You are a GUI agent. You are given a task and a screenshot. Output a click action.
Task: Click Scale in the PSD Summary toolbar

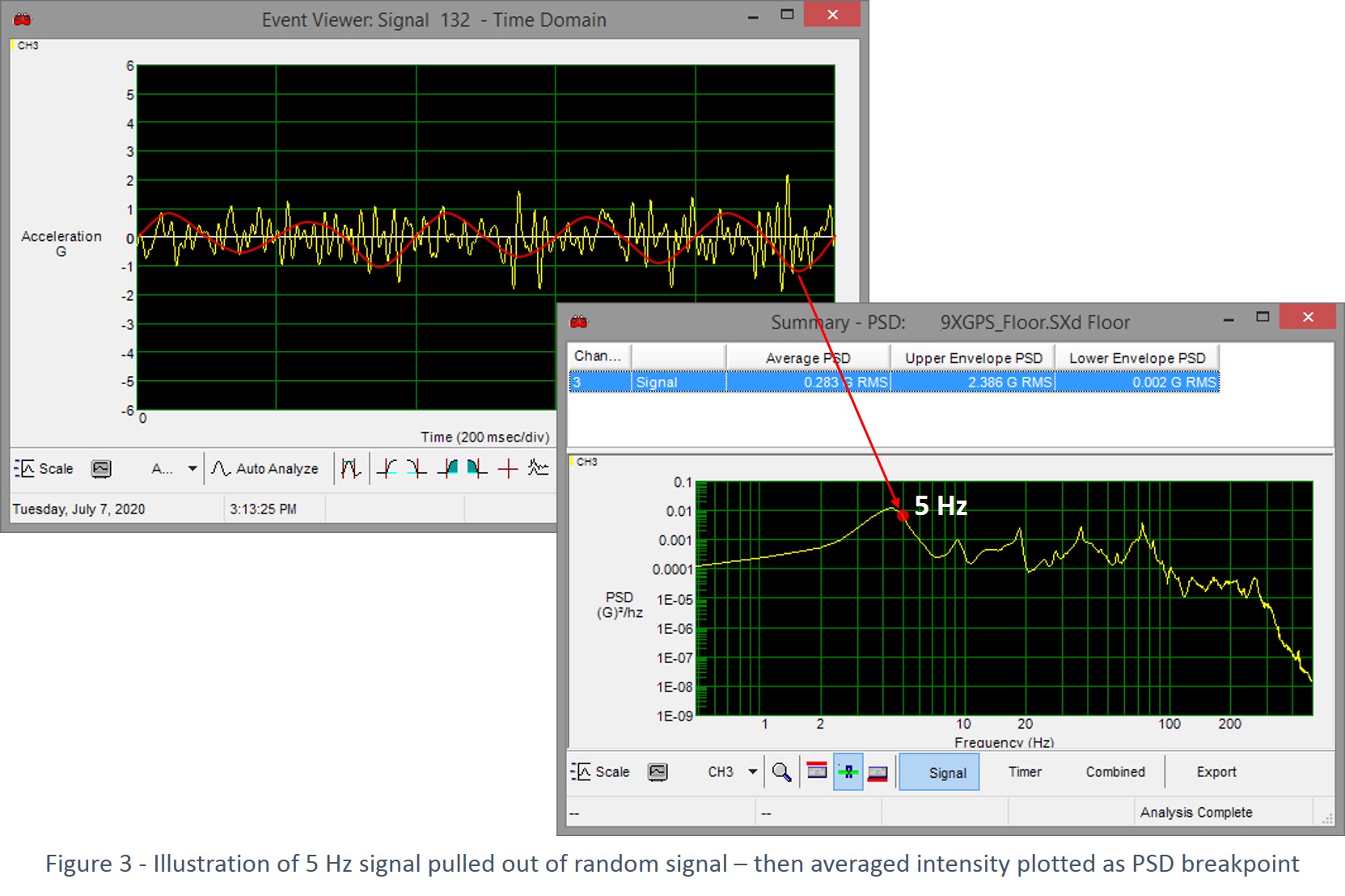tap(600, 772)
